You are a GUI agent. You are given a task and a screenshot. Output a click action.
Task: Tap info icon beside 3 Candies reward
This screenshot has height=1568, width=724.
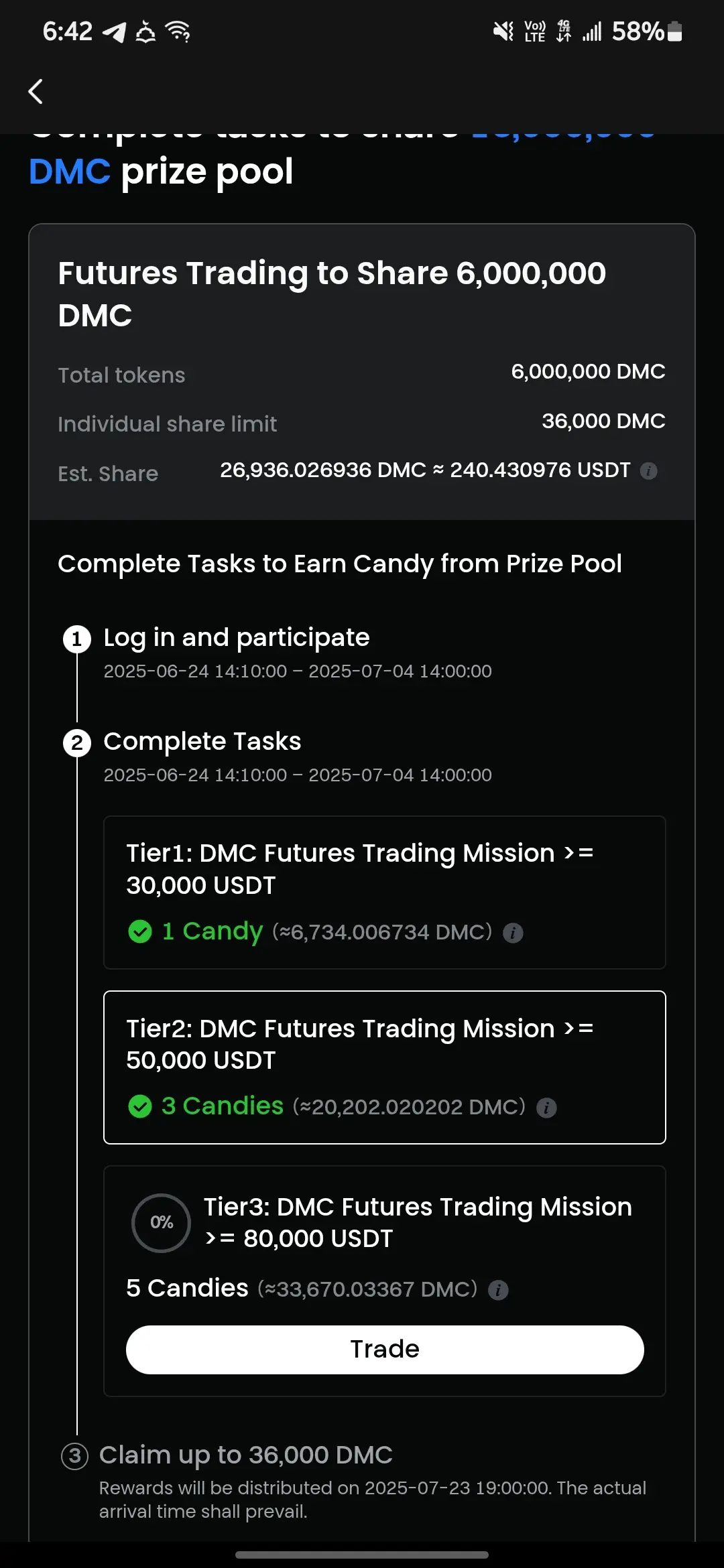pos(546,1108)
